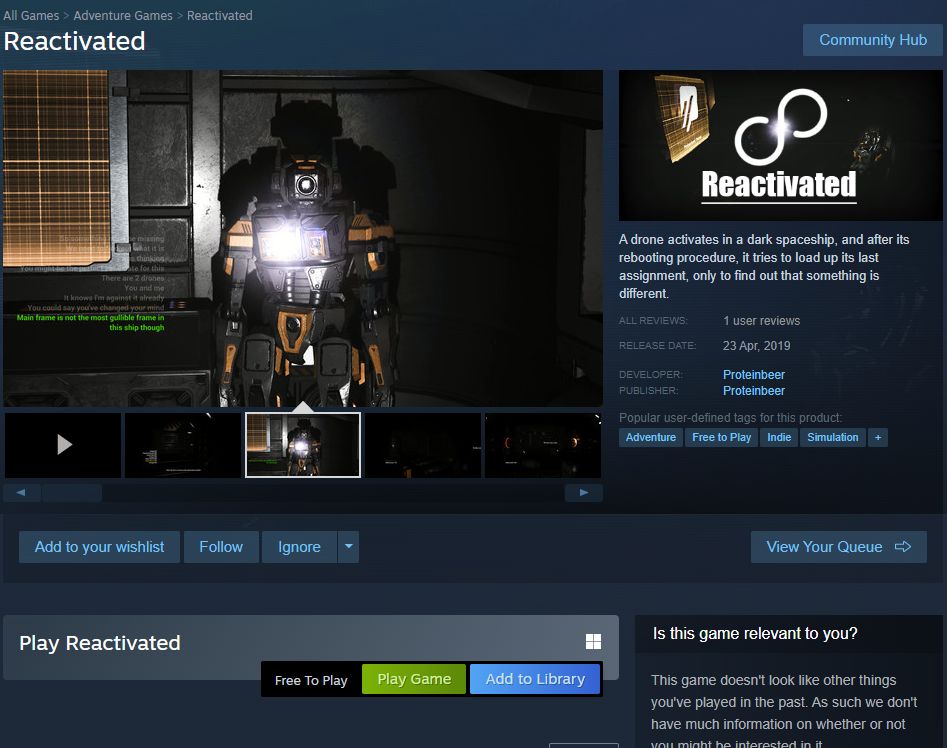Select the fourth dark corridor thumbnail
This screenshot has height=748, width=947.
tap(423, 444)
